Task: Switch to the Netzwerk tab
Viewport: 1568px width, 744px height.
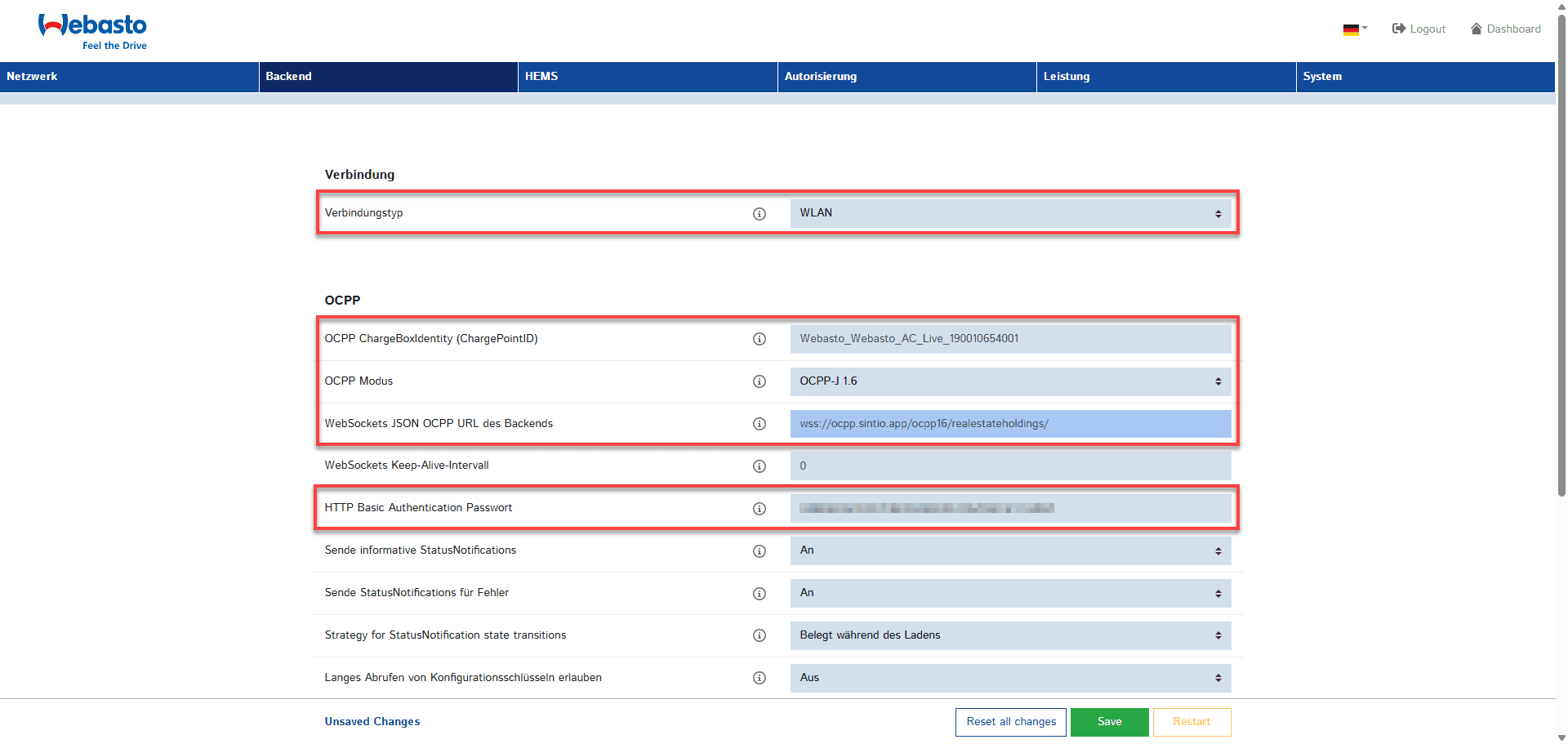Action: (x=129, y=77)
